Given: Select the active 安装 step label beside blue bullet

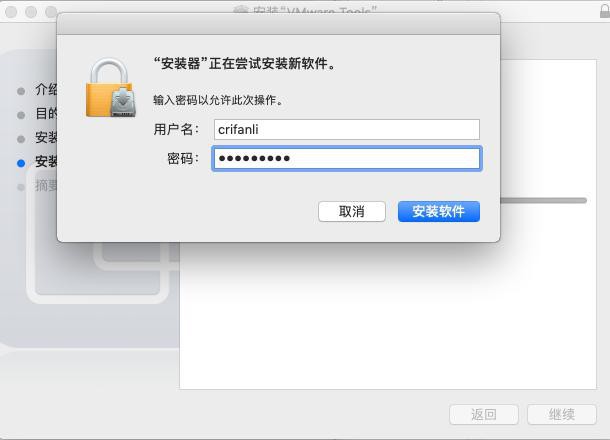Looking at the screenshot, I should pos(46,161).
